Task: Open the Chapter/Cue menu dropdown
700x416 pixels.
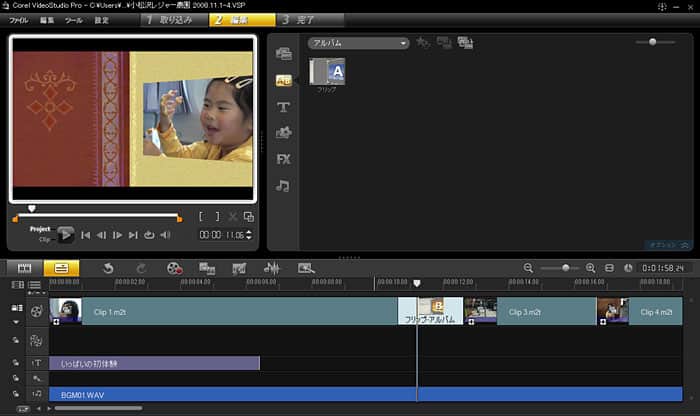Action: (36, 293)
